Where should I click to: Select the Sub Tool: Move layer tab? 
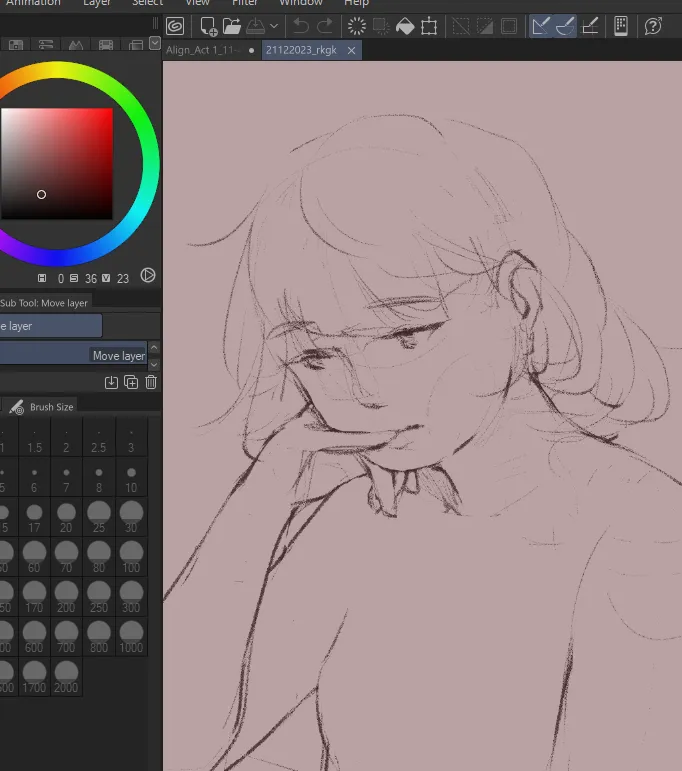pyautogui.click(x=44, y=303)
